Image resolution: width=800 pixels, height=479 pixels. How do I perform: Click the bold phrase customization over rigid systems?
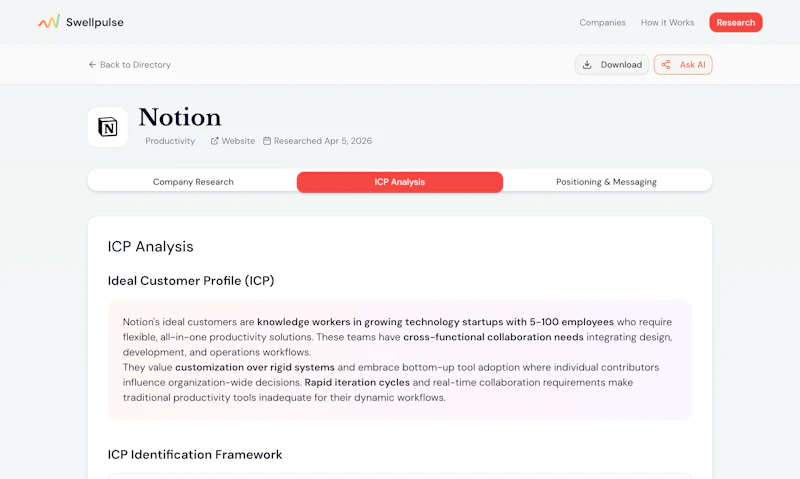[x=255, y=367]
